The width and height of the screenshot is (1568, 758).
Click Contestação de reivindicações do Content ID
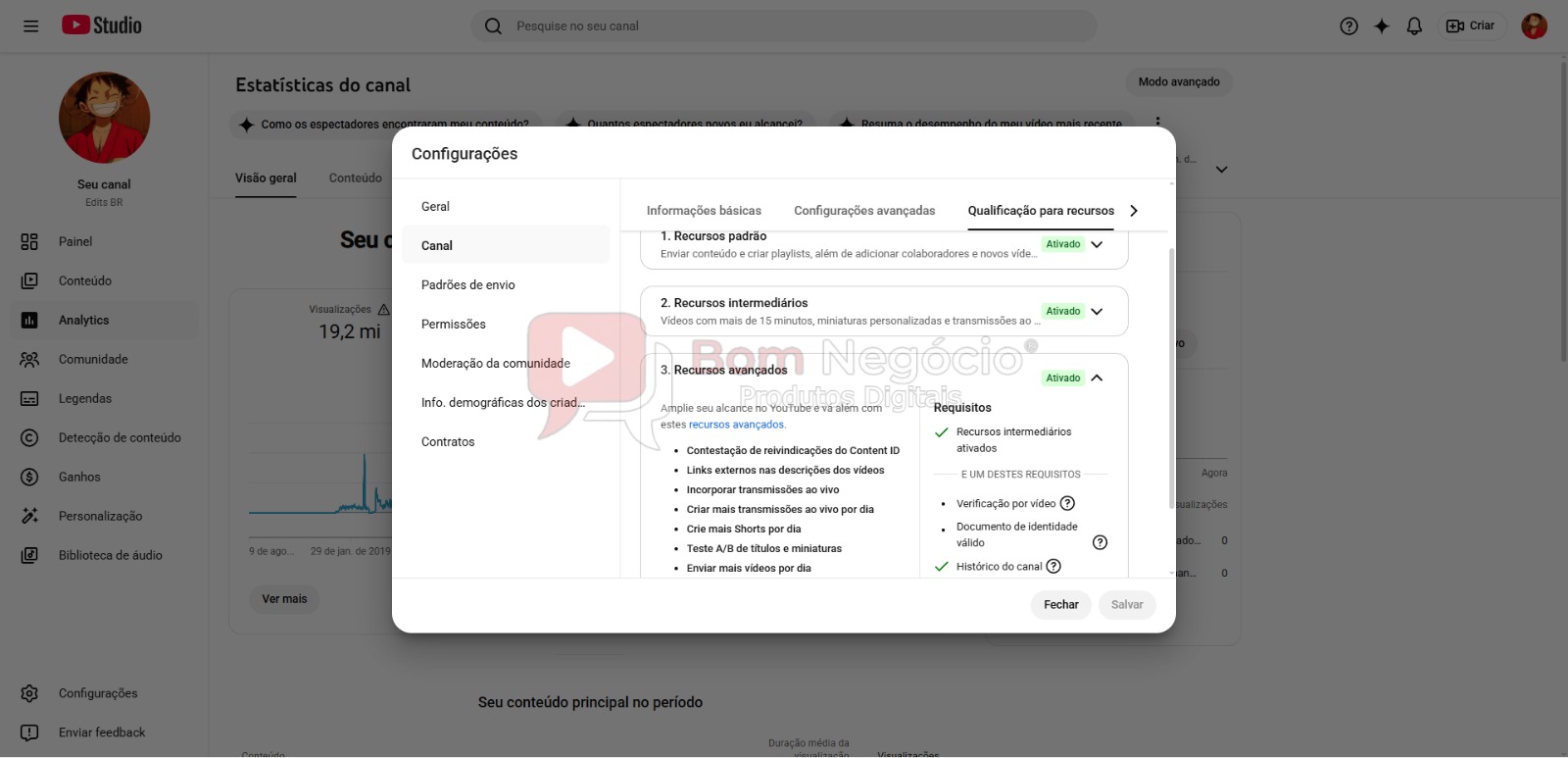point(793,450)
